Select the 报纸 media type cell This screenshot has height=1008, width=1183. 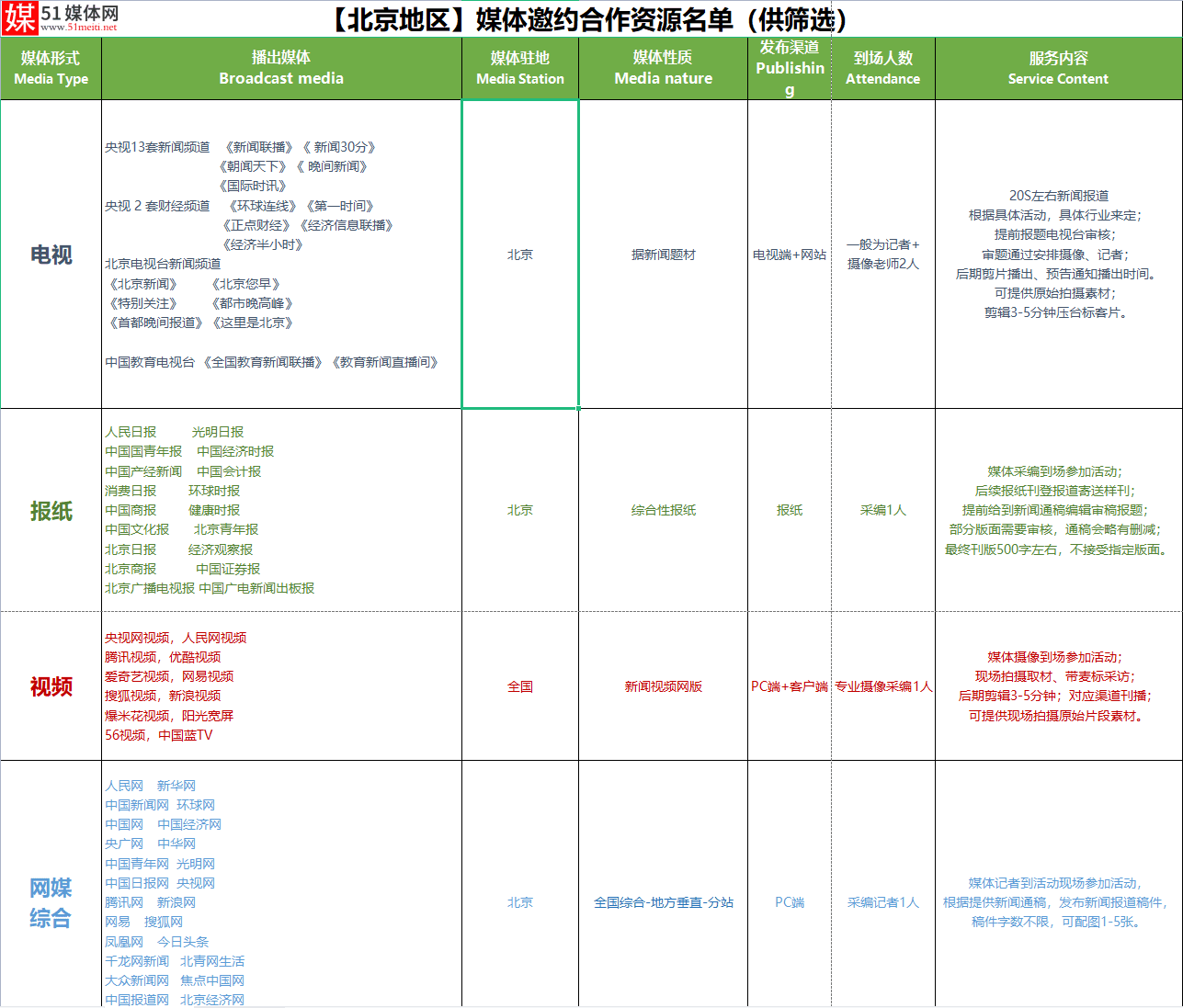tap(51, 510)
